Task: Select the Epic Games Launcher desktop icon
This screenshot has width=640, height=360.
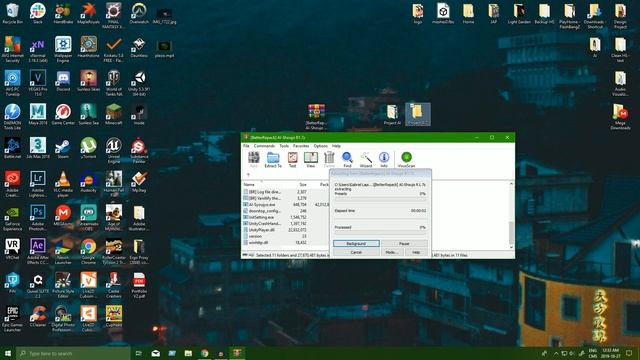Action: coord(12,318)
